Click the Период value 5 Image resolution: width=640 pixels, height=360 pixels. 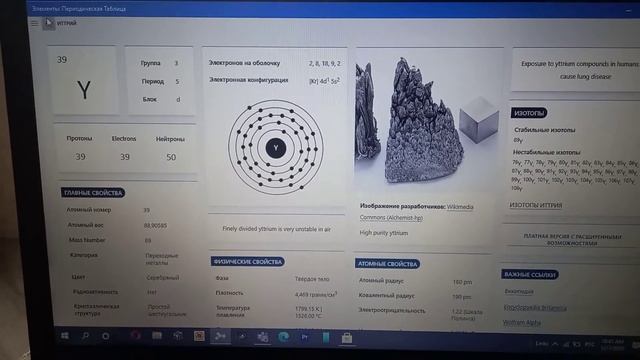coord(177,82)
